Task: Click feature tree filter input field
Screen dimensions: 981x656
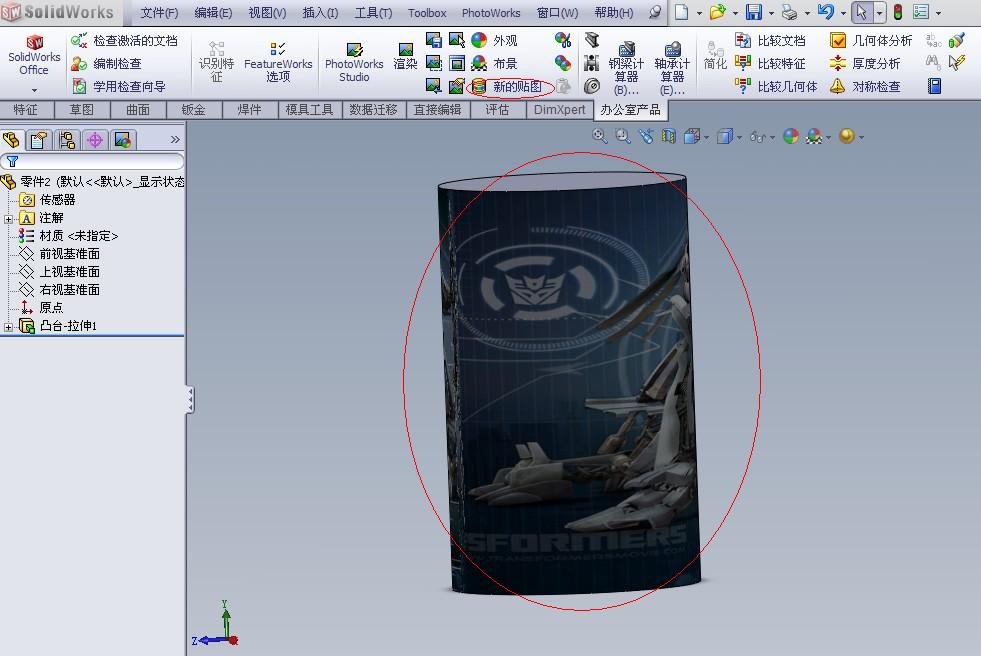Action: (x=93, y=161)
